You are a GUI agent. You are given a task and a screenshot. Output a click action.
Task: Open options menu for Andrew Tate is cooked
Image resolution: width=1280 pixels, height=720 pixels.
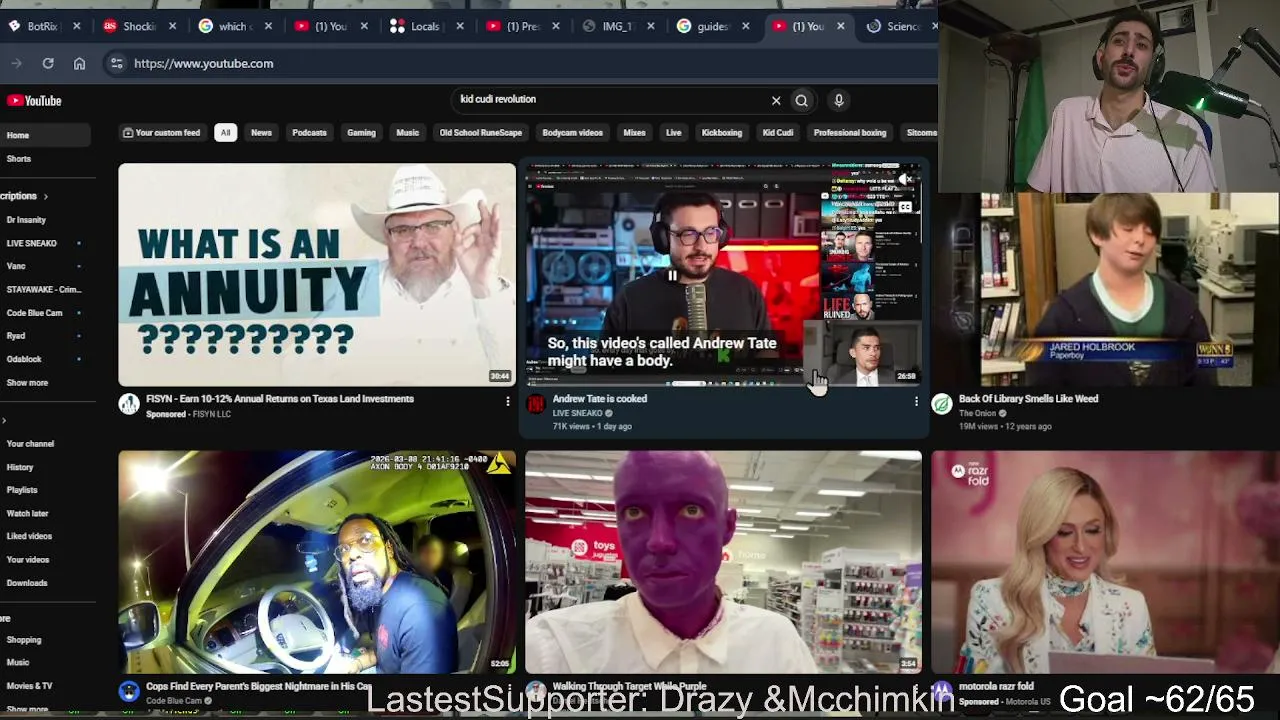click(916, 401)
